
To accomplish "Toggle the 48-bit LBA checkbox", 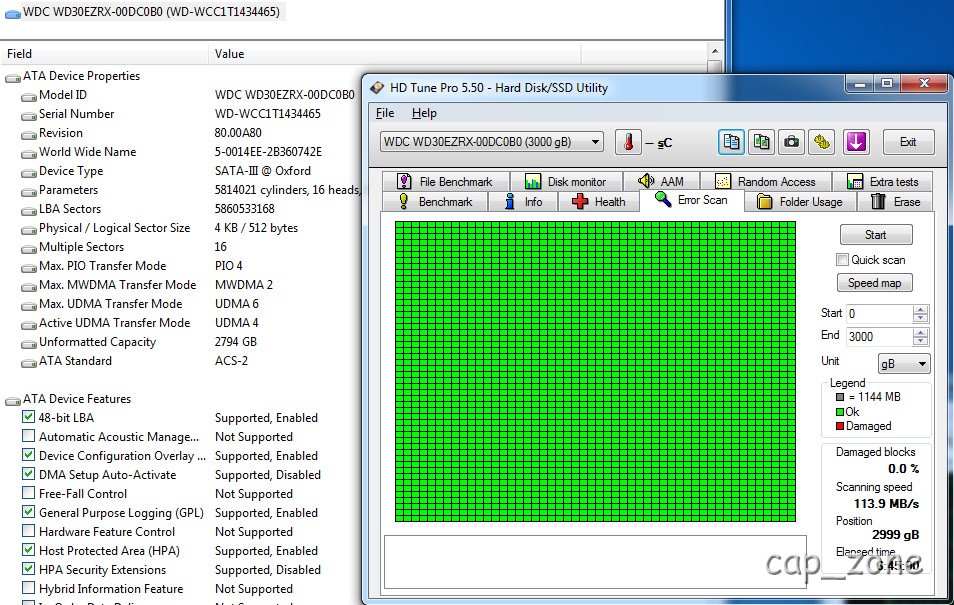I will [28, 417].
